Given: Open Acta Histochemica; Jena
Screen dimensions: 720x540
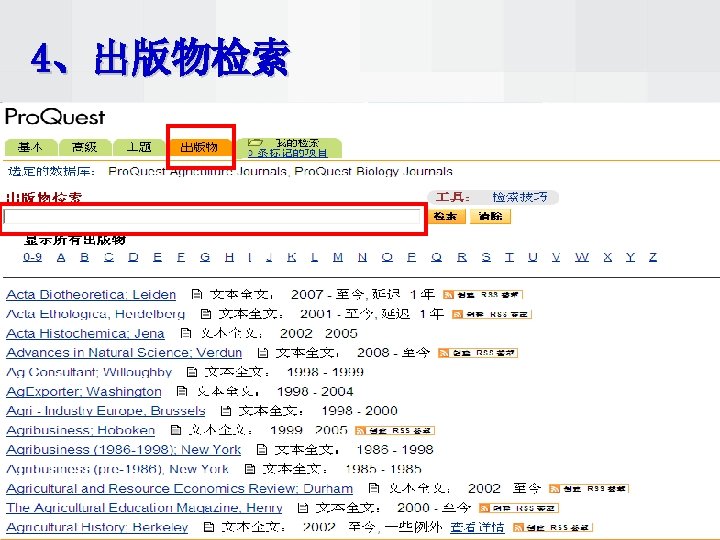Looking at the screenshot, I should 85,333.
